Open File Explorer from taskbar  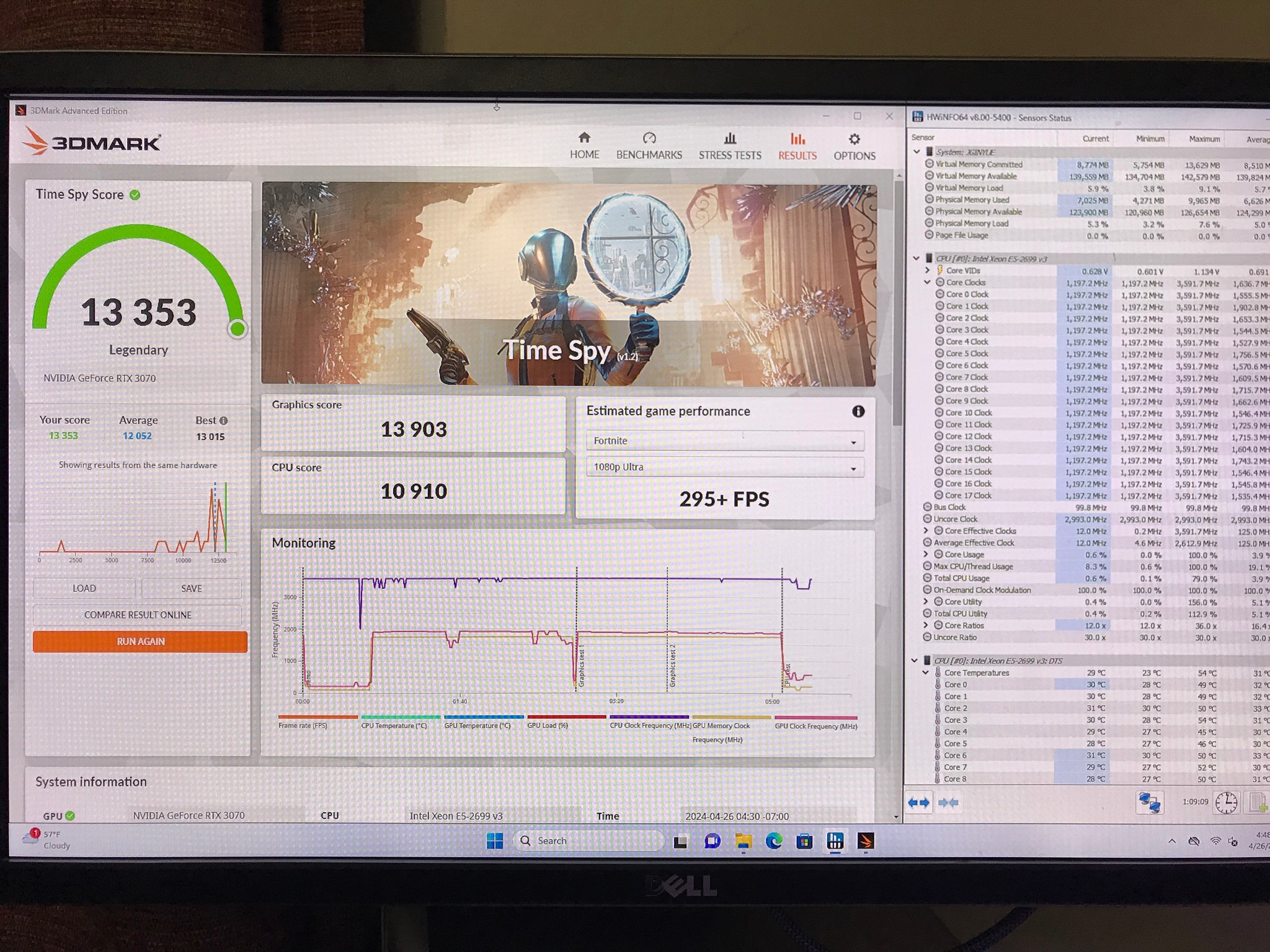(x=743, y=841)
